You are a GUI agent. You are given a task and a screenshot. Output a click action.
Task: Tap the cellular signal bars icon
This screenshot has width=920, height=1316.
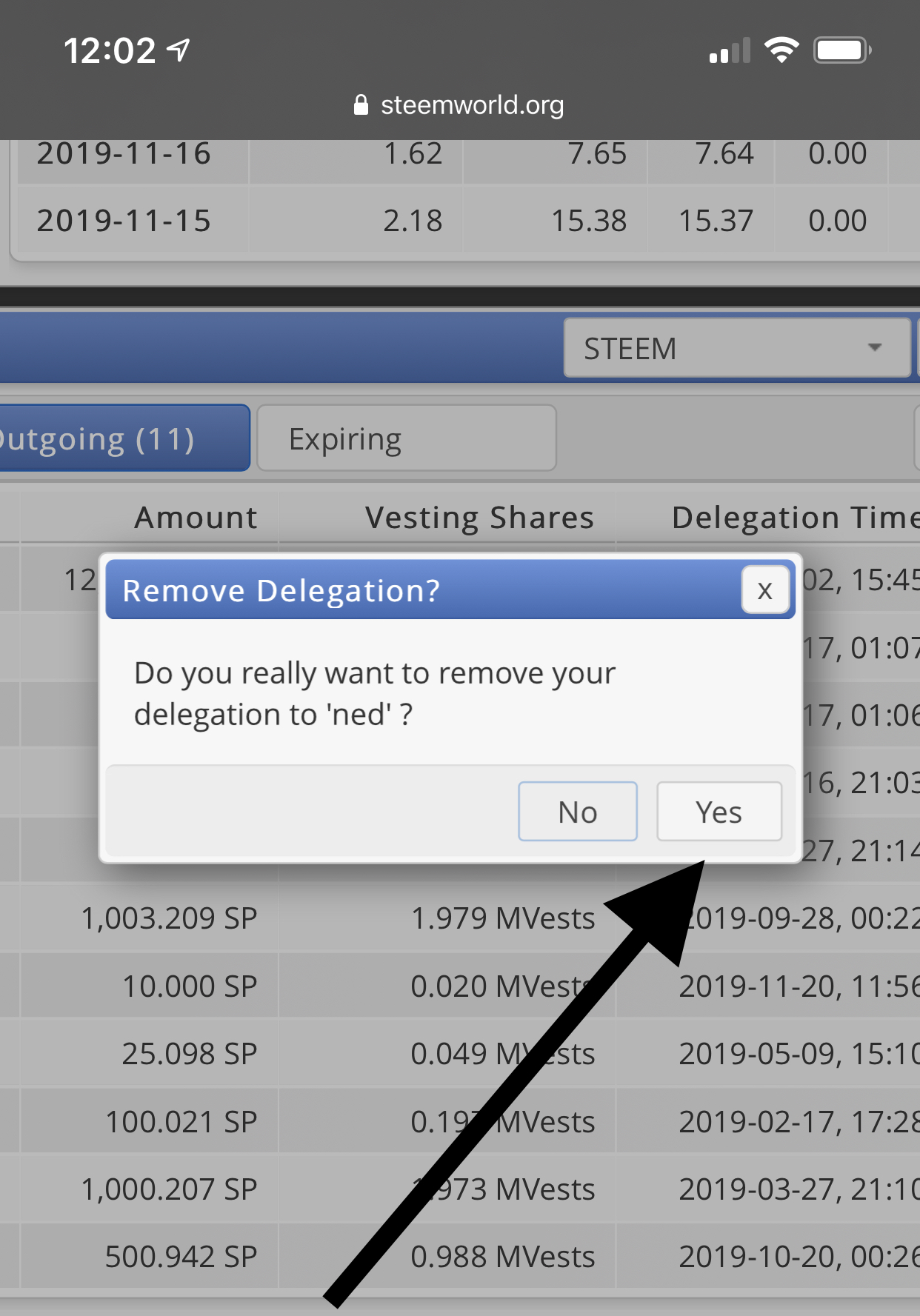point(730,50)
